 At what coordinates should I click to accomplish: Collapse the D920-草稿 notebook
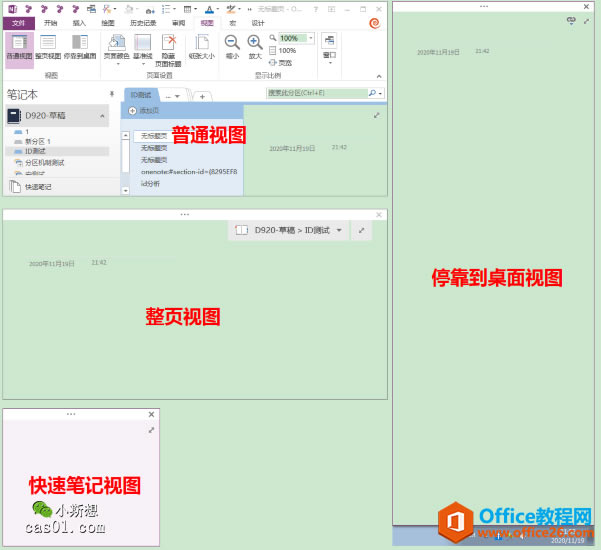point(102,116)
